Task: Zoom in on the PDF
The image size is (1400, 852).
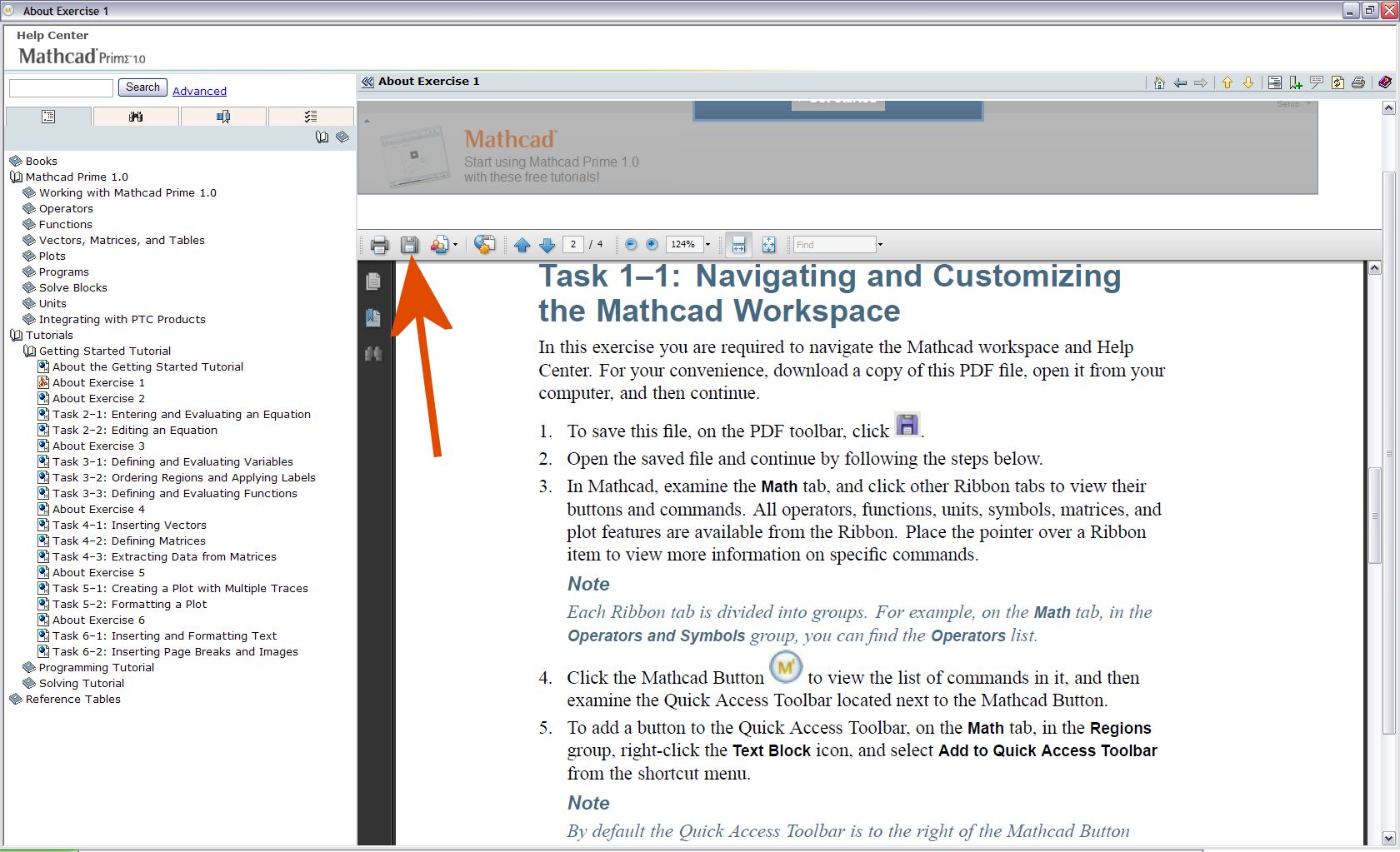Action: pyautogui.click(x=652, y=244)
